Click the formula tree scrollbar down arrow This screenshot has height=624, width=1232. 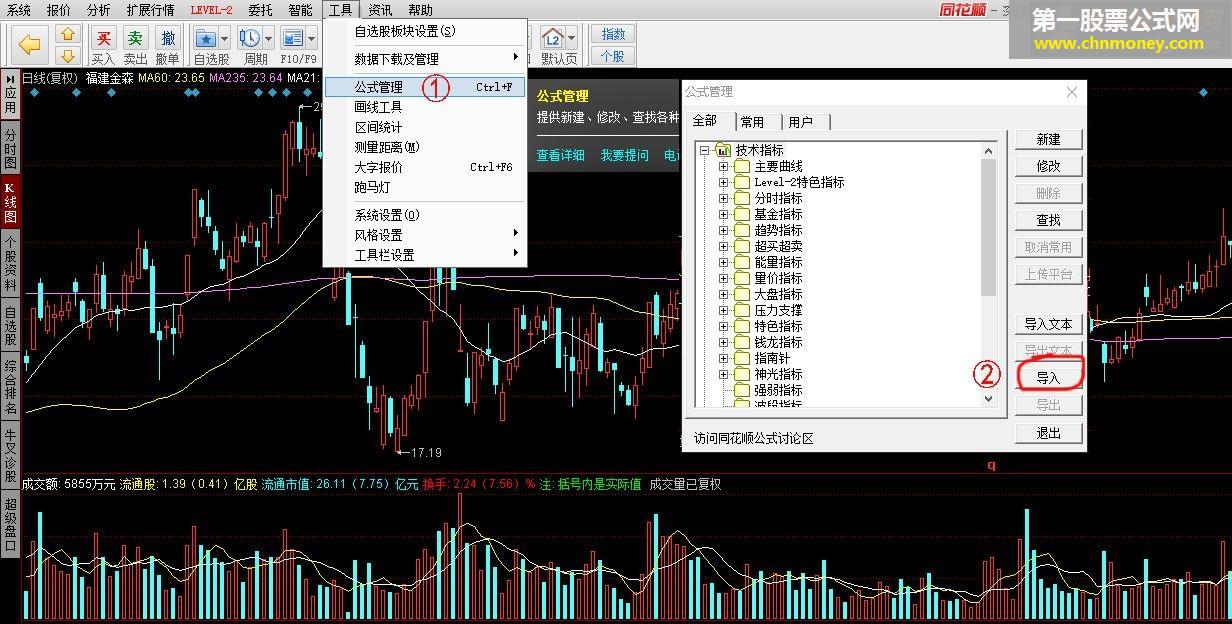pyautogui.click(x=989, y=398)
